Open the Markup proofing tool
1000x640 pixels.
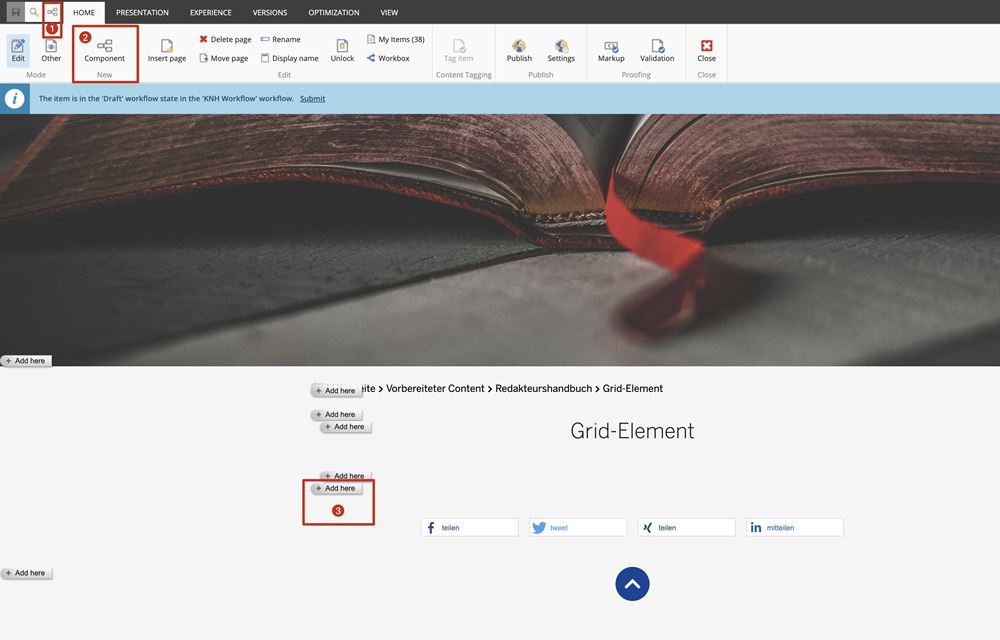pyautogui.click(x=611, y=50)
